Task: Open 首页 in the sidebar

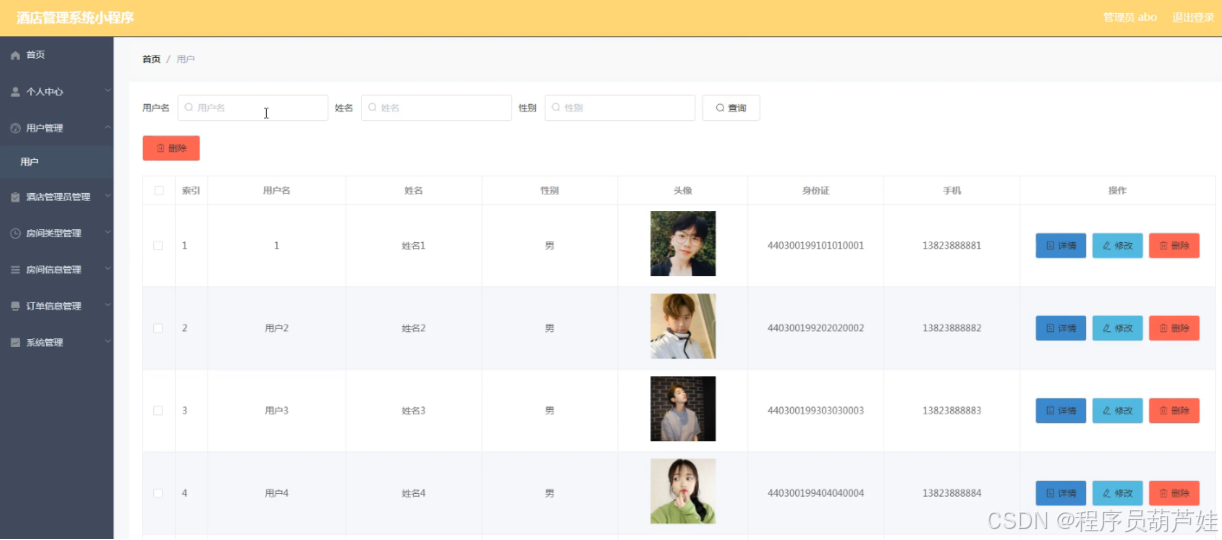Action: click(x=56, y=55)
